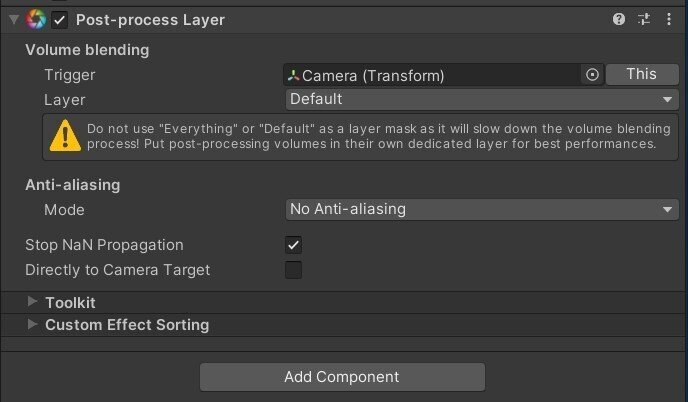Click the yellow warning triangle icon
688x402 pixels.
[66, 135]
